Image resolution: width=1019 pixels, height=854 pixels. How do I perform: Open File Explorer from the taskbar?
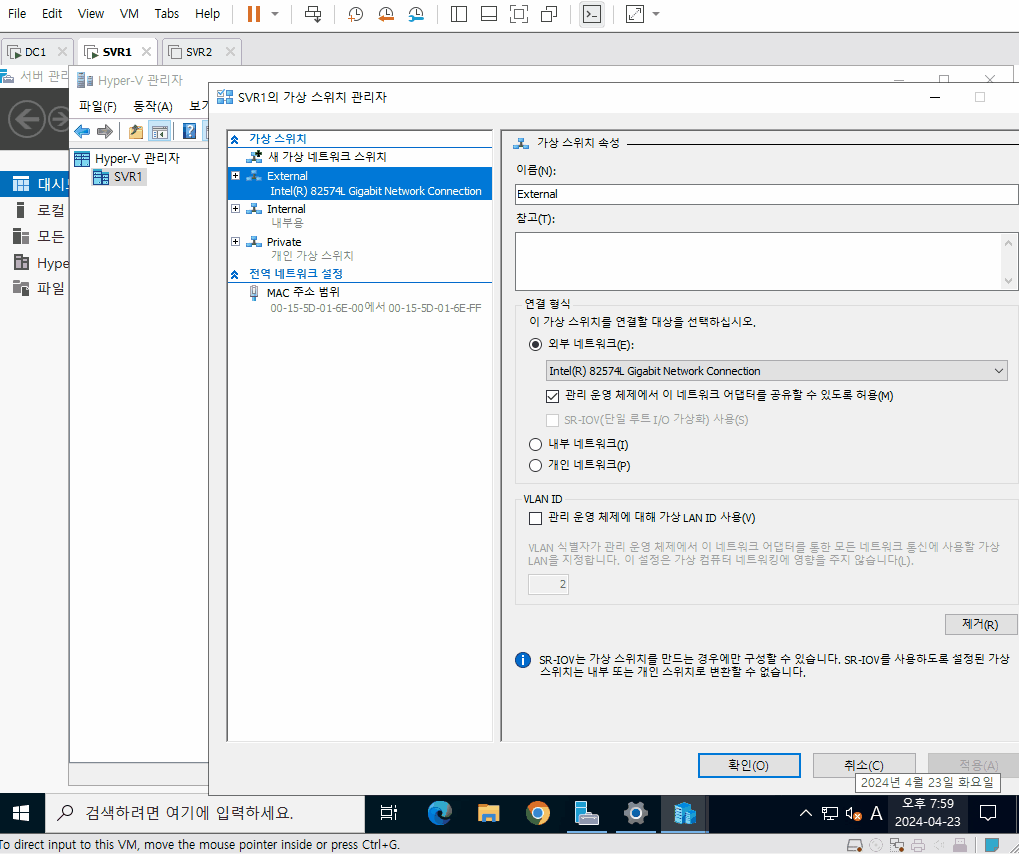489,813
